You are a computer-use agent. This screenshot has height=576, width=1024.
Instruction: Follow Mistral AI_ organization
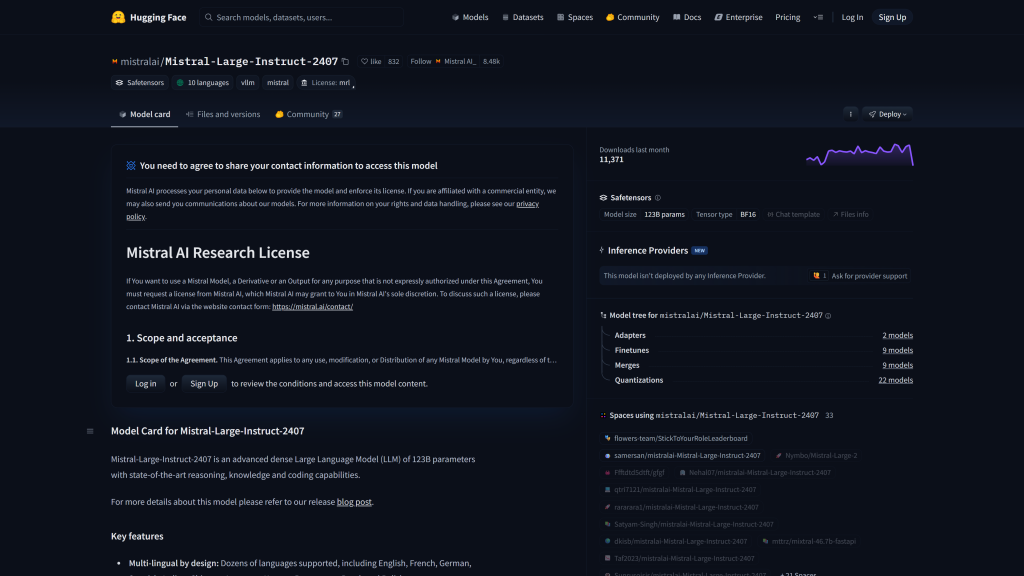[421, 61]
